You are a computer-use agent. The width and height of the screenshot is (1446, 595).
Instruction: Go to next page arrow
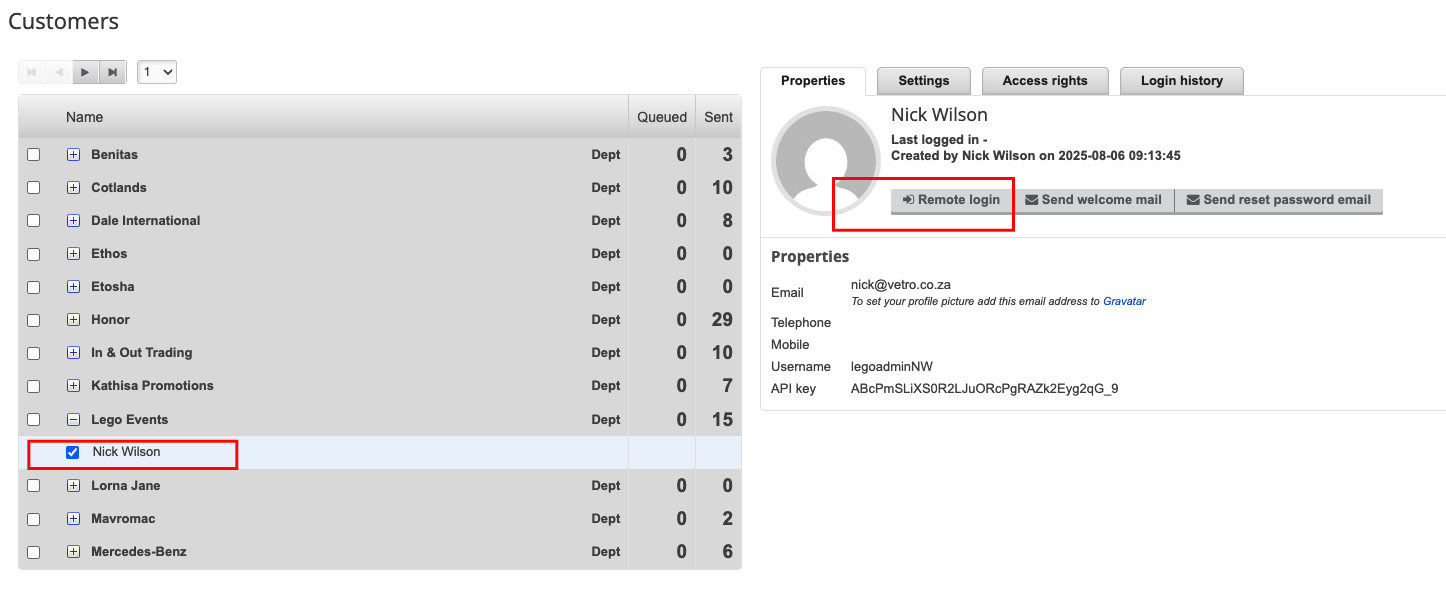click(86, 72)
